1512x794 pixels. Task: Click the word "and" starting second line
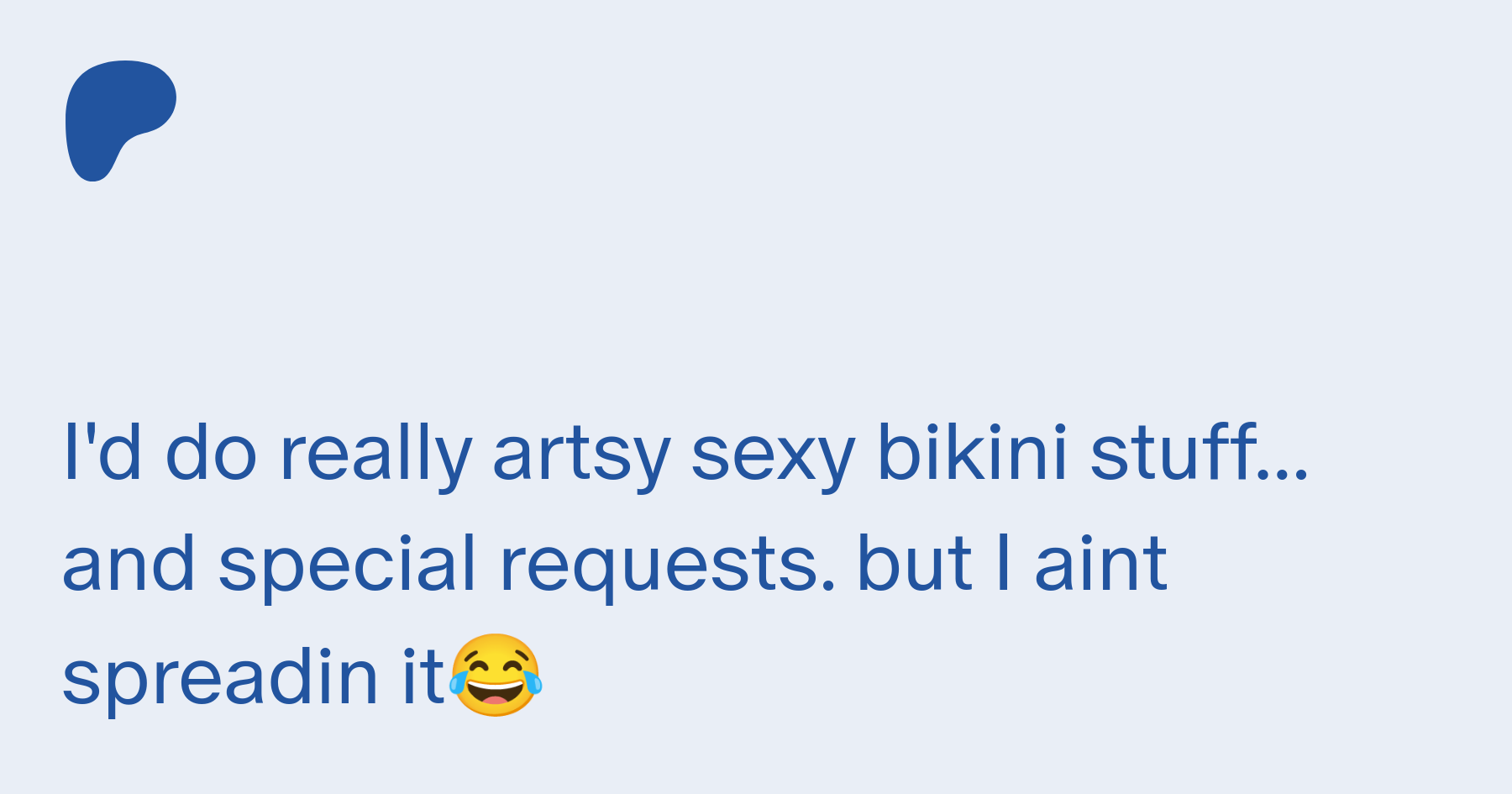(129, 563)
